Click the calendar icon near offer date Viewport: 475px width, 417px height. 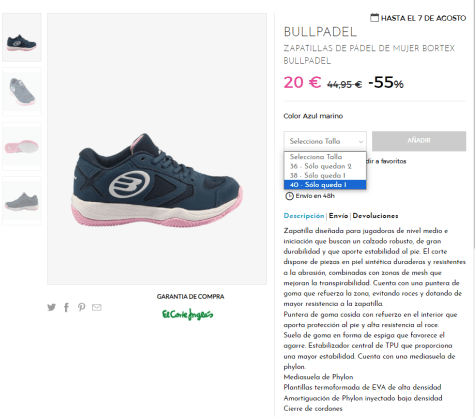[x=374, y=18]
